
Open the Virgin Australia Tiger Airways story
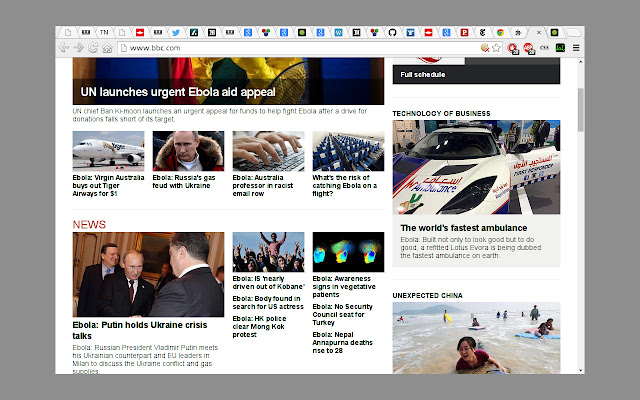tap(108, 185)
